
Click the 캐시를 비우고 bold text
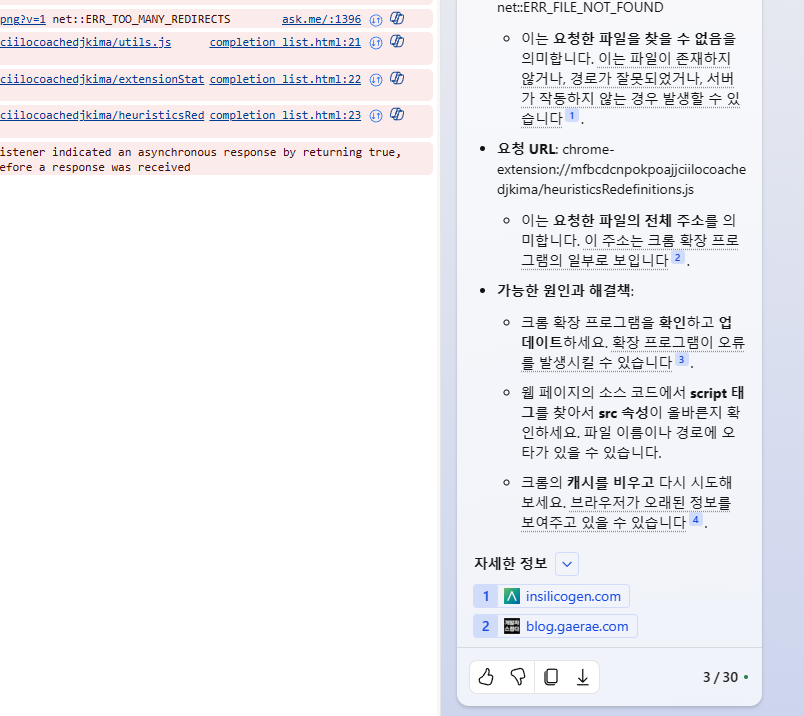[x=610, y=482]
